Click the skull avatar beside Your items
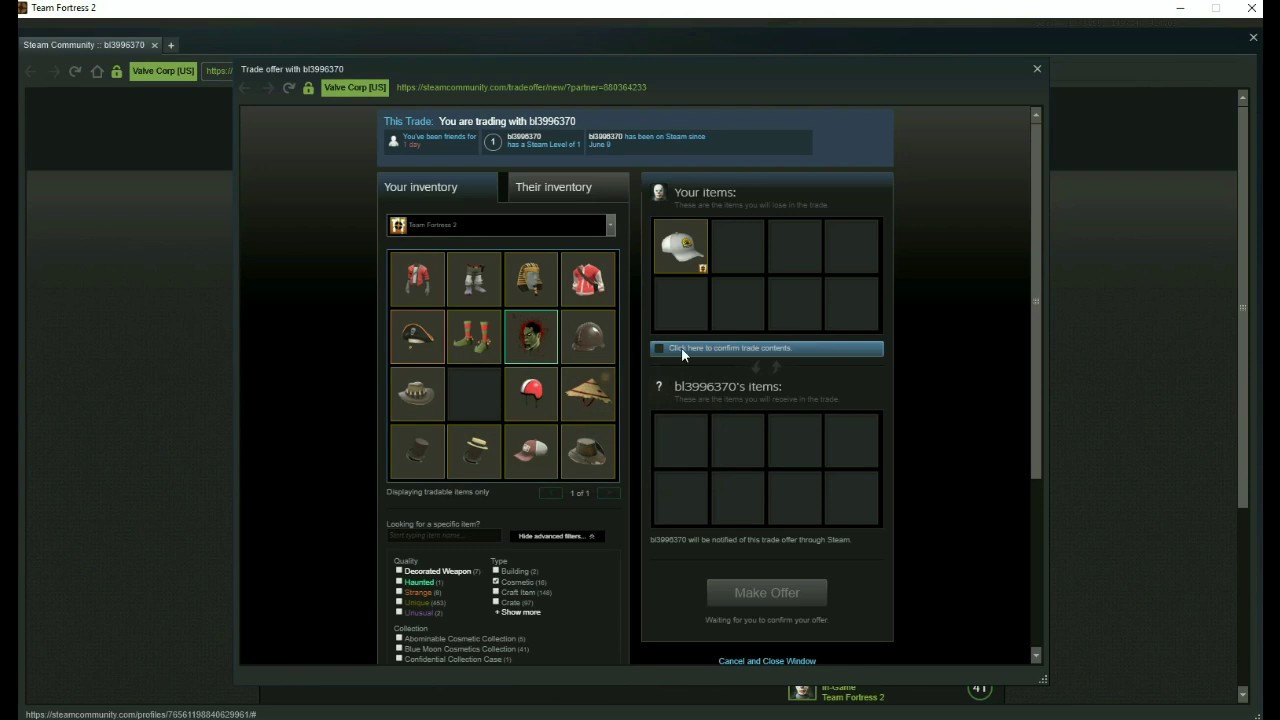This screenshot has height=720, width=1280. [659, 192]
